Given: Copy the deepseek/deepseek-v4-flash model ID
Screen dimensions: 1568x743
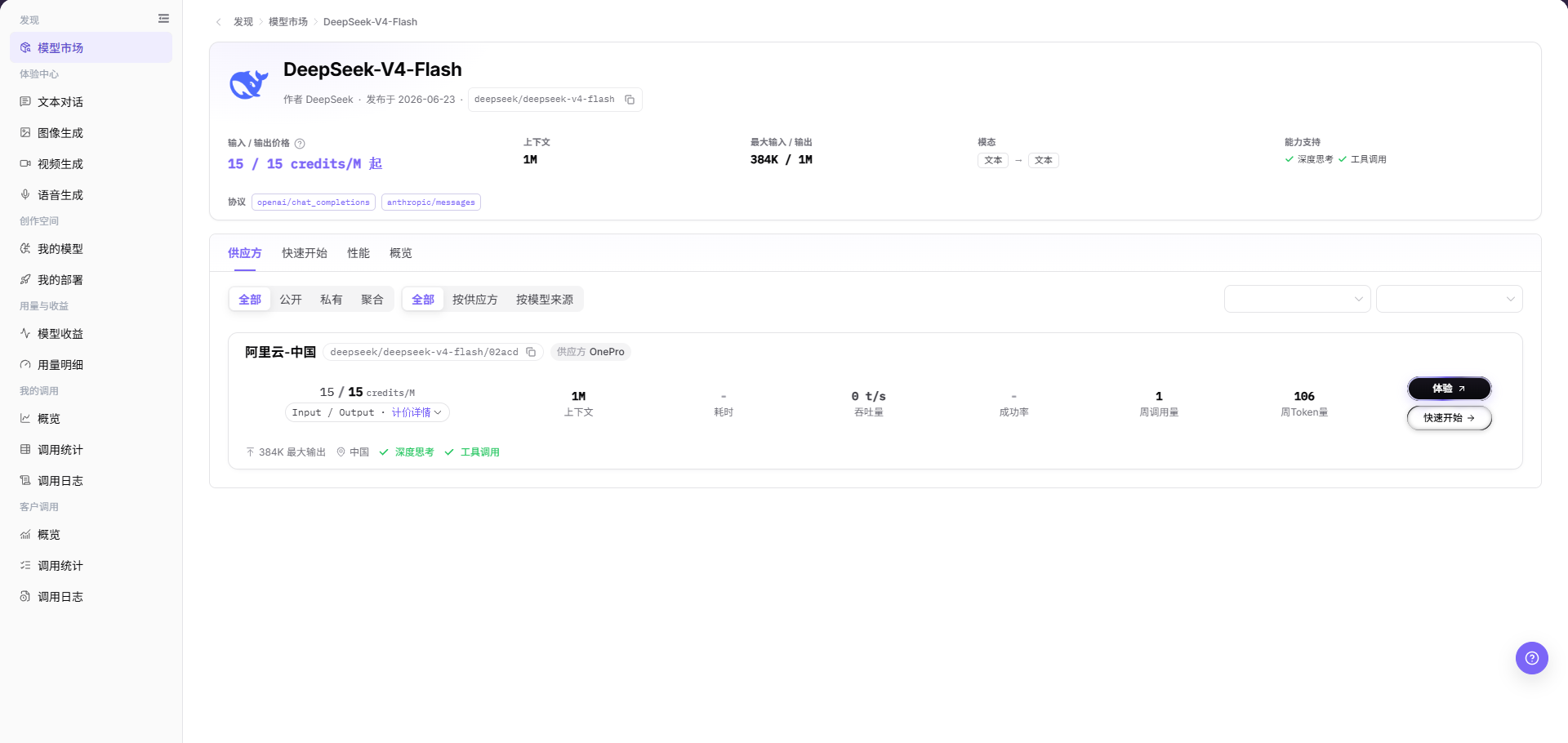Looking at the screenshot, I should coord(630,100).
